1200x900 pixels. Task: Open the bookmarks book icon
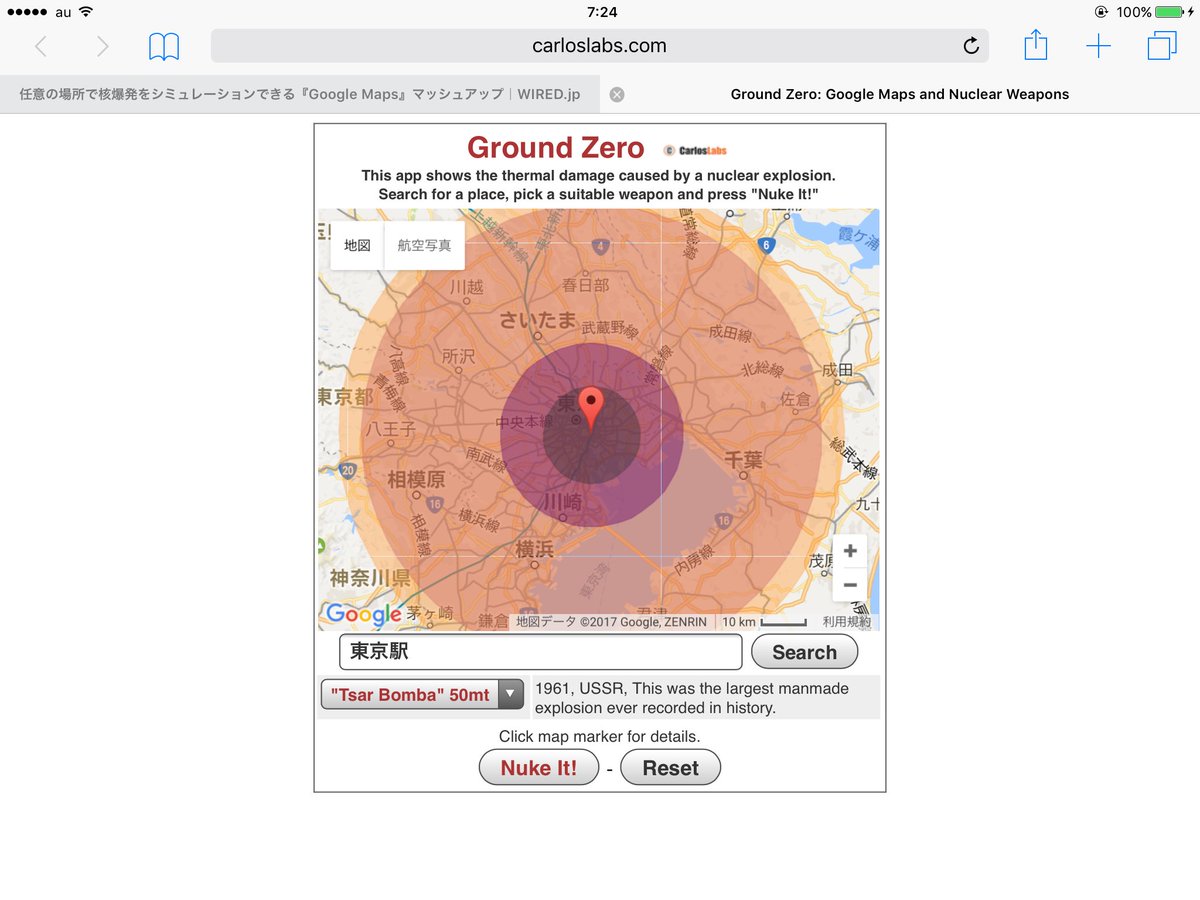(x=164, y=46)
